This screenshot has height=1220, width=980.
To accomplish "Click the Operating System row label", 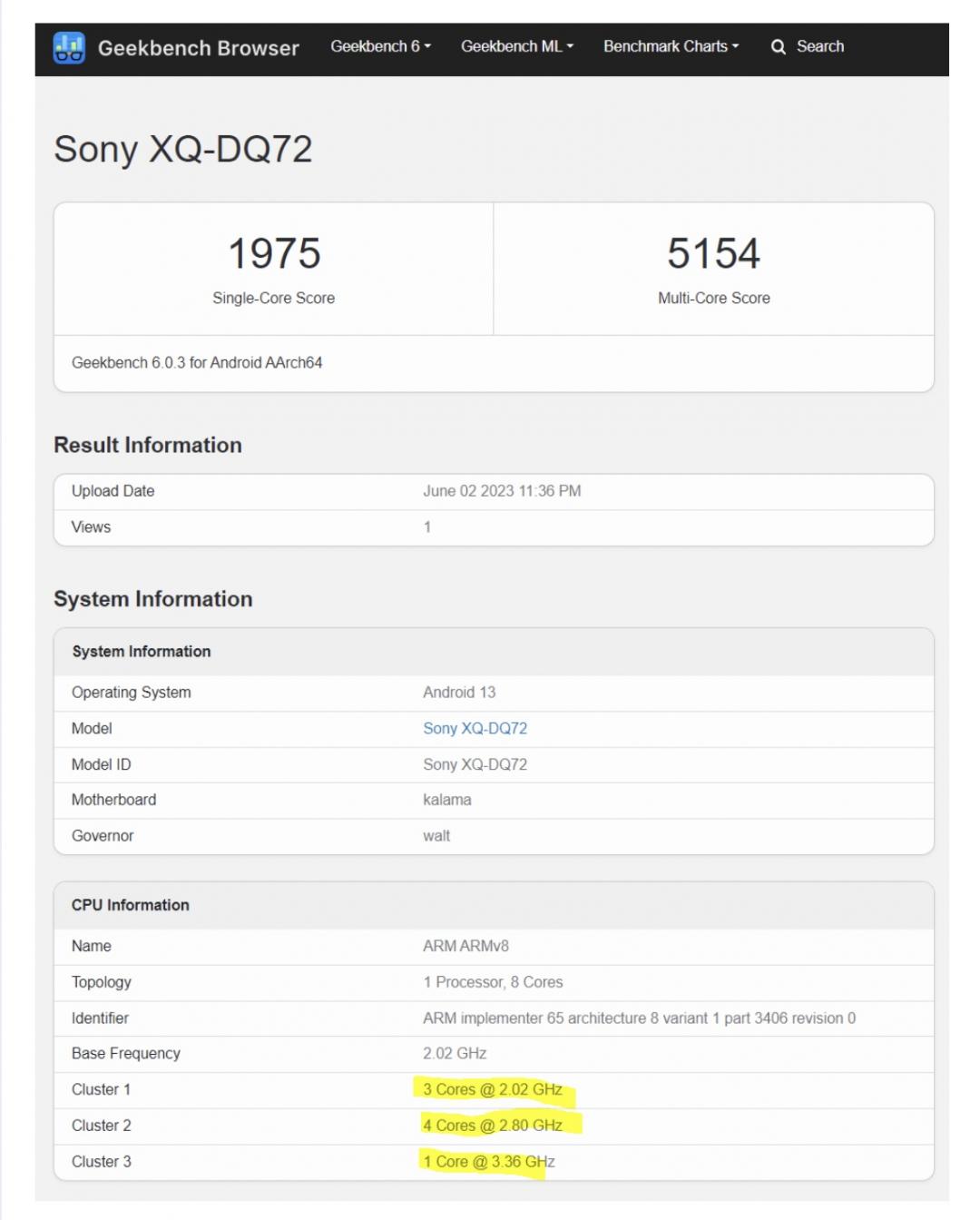I will [132, 693].
